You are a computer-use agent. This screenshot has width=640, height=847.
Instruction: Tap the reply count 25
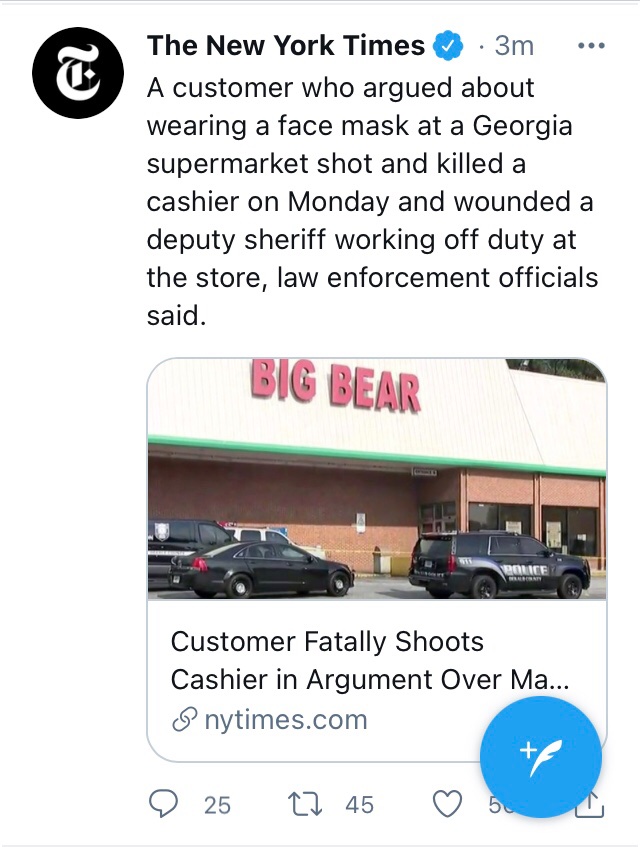(x=217, y=804)
